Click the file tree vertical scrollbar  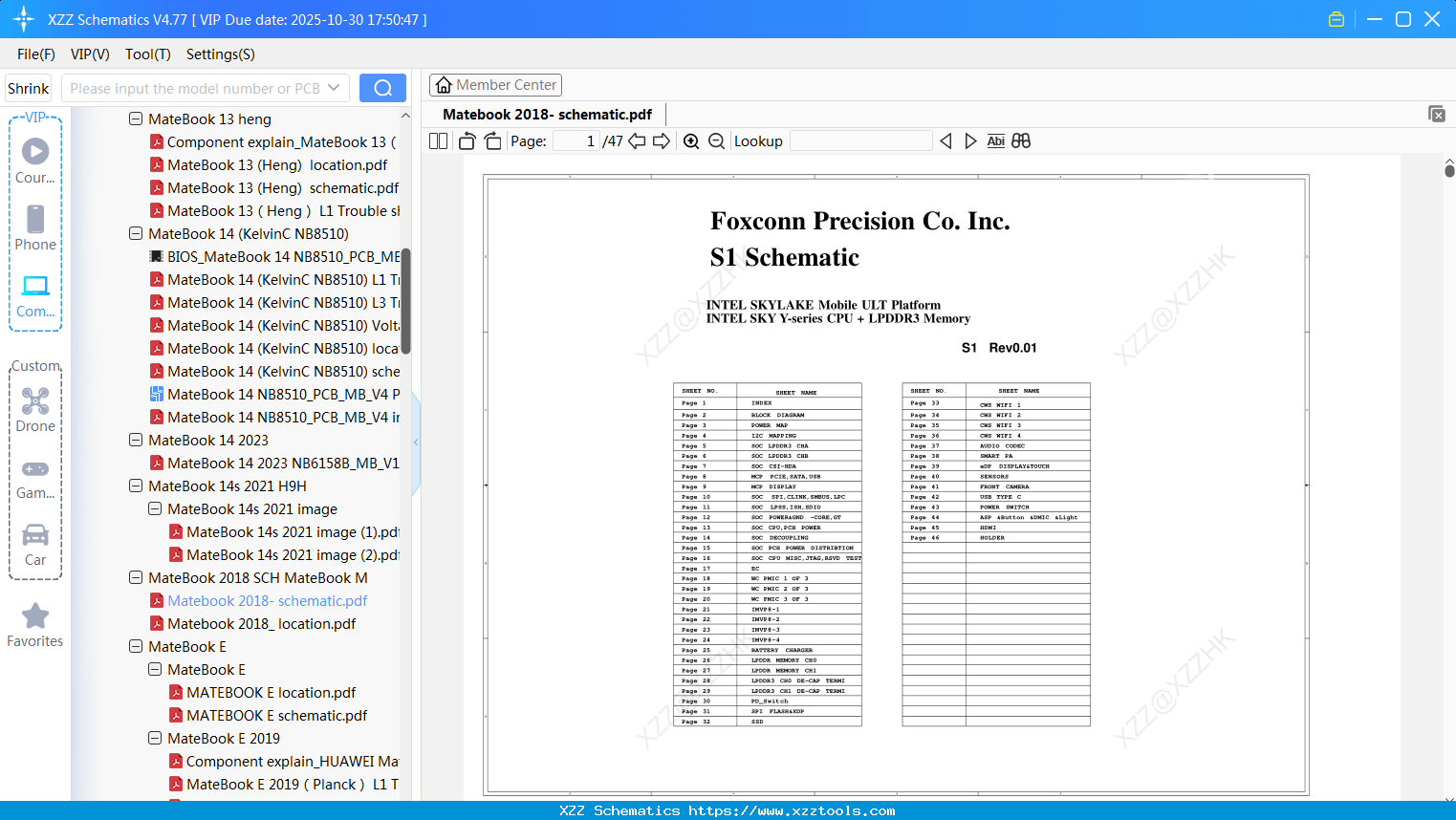click(405, 301)
